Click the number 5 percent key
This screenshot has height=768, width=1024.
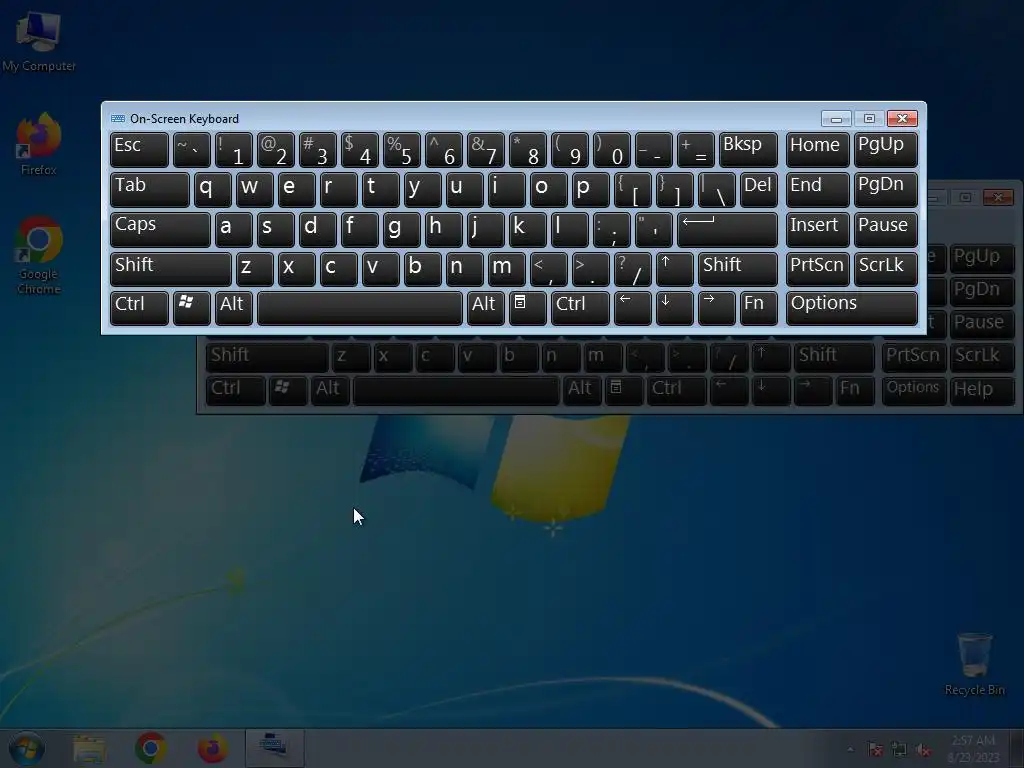(x=402, y=150)
